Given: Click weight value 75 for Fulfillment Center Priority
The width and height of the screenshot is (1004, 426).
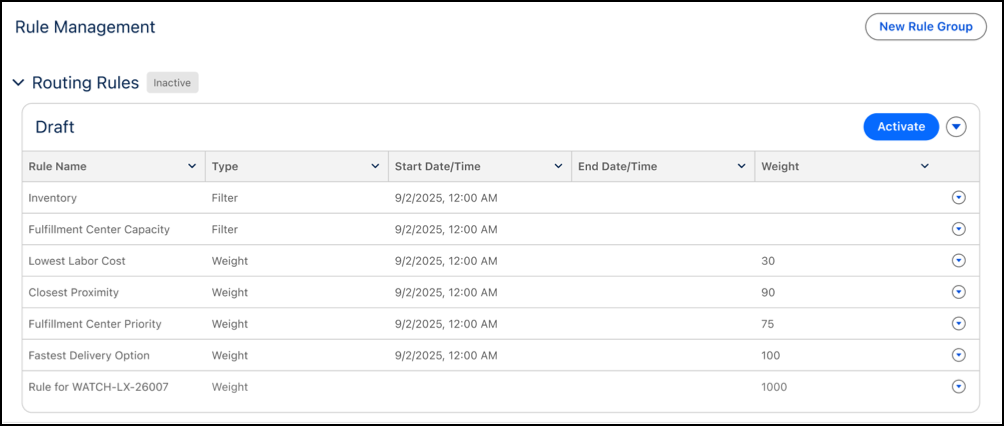Looking at the screenshot, I should coord(768,324).
